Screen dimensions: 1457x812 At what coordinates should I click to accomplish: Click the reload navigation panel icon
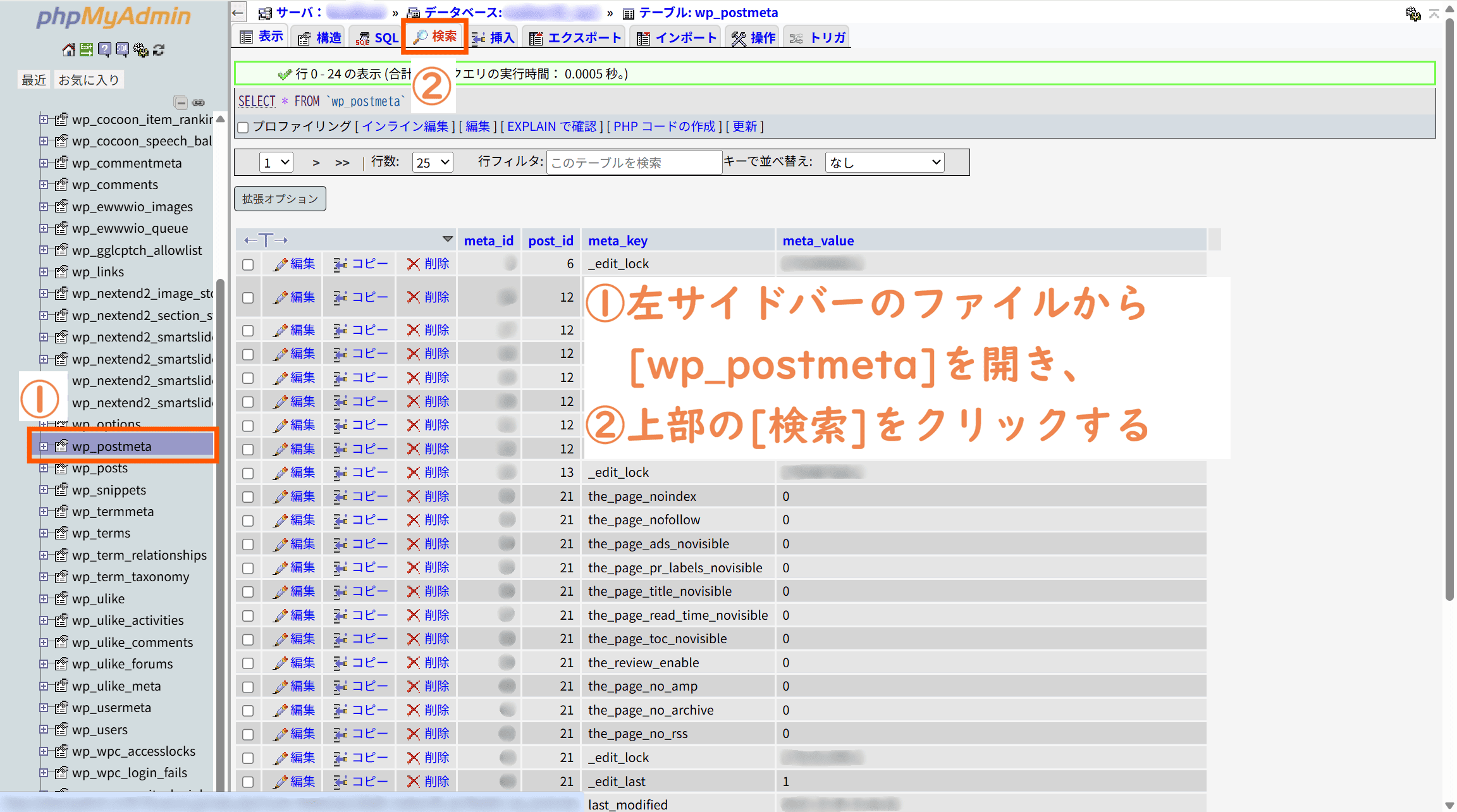pyautogui.click(x=159, y=50)
